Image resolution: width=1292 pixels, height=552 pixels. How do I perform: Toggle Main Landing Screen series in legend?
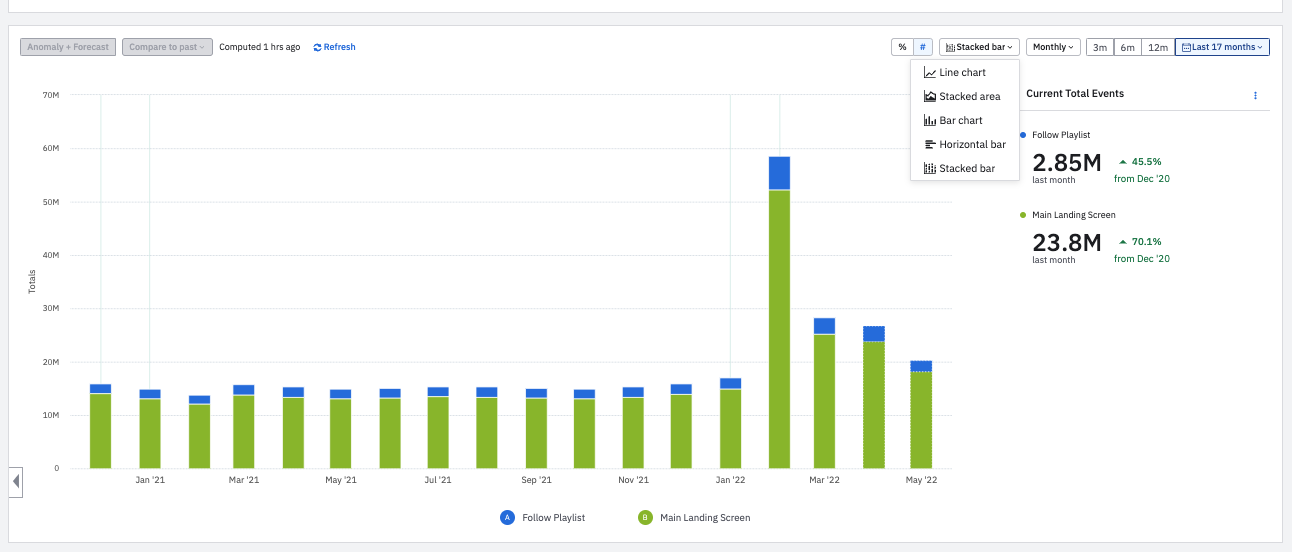705,518
